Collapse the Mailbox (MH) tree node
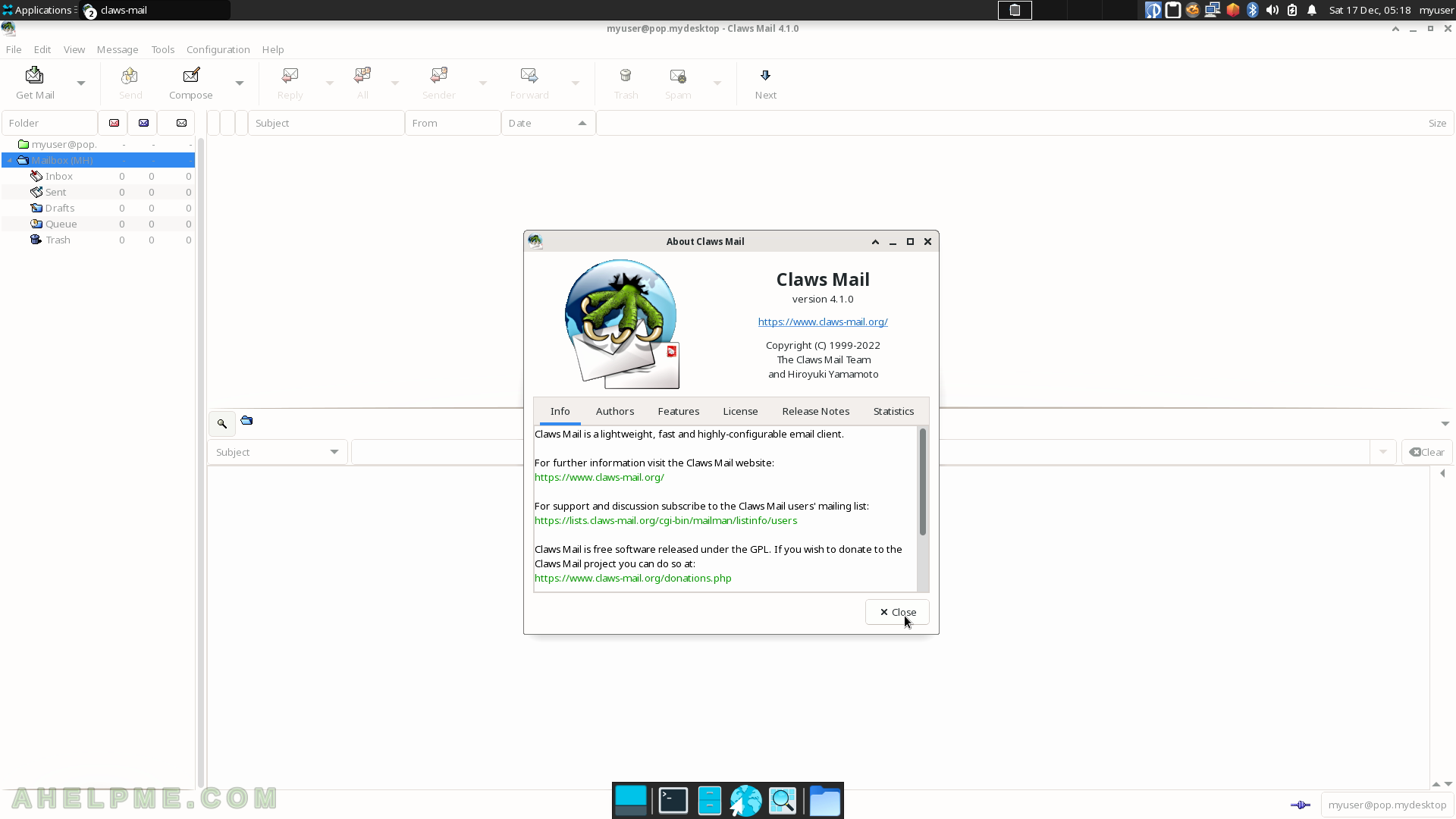1456x819 pixels. pos(10,160)
